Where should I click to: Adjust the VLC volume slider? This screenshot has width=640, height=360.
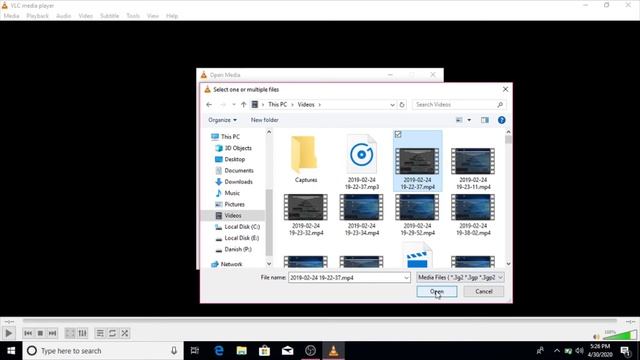pos(620,335)
